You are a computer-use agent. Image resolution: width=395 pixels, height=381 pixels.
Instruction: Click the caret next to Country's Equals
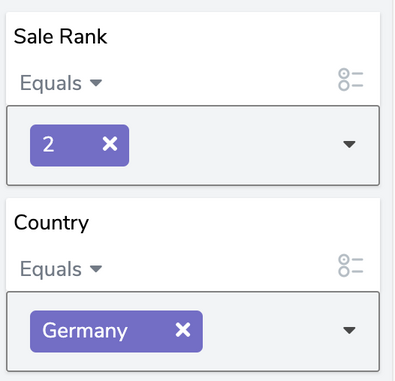pos(96,268)
